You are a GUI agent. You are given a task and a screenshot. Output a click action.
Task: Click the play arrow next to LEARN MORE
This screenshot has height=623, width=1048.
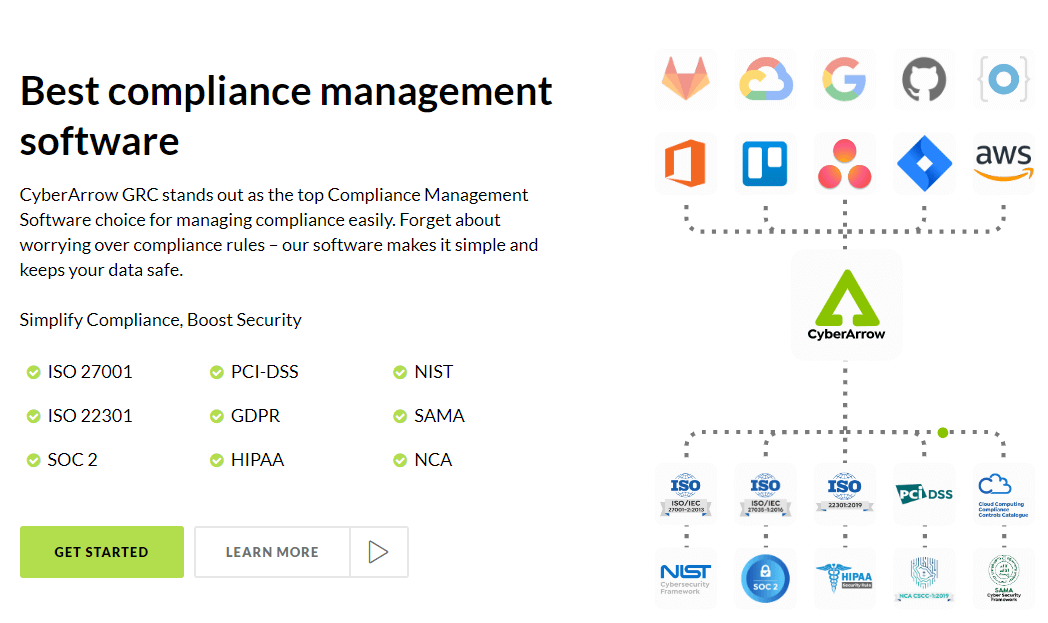click(x=379, y=551)
